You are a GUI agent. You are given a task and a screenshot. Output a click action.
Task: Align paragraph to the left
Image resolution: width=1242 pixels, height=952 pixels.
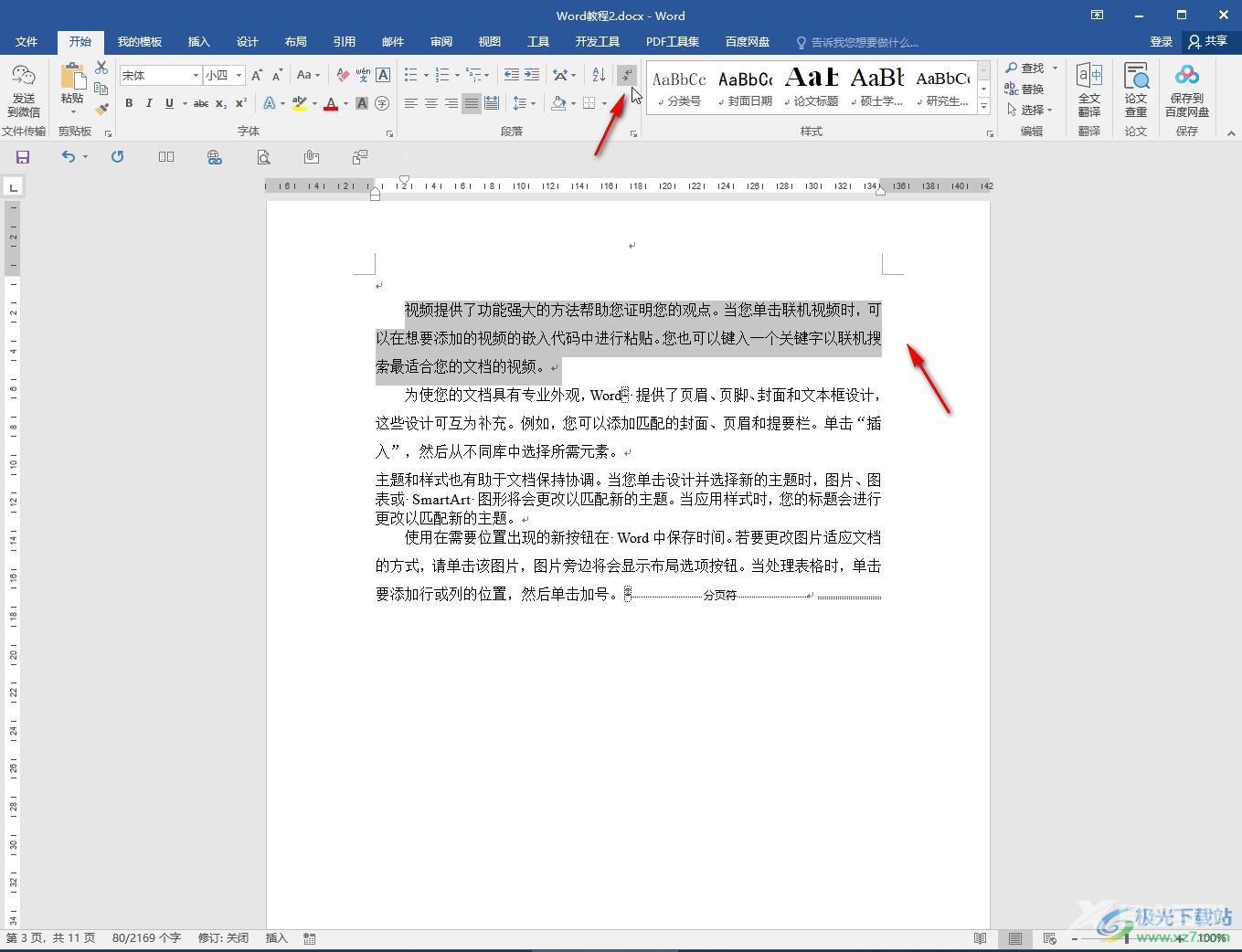coord(411,103)
